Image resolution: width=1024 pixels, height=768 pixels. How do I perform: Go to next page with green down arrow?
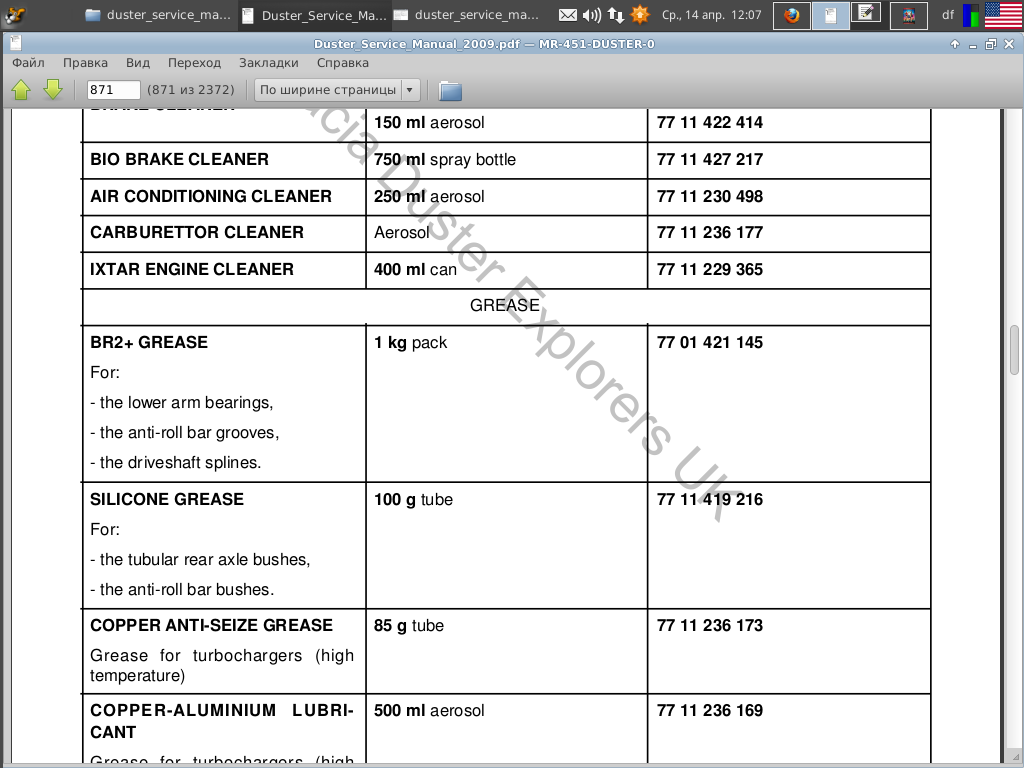[53, 89]
